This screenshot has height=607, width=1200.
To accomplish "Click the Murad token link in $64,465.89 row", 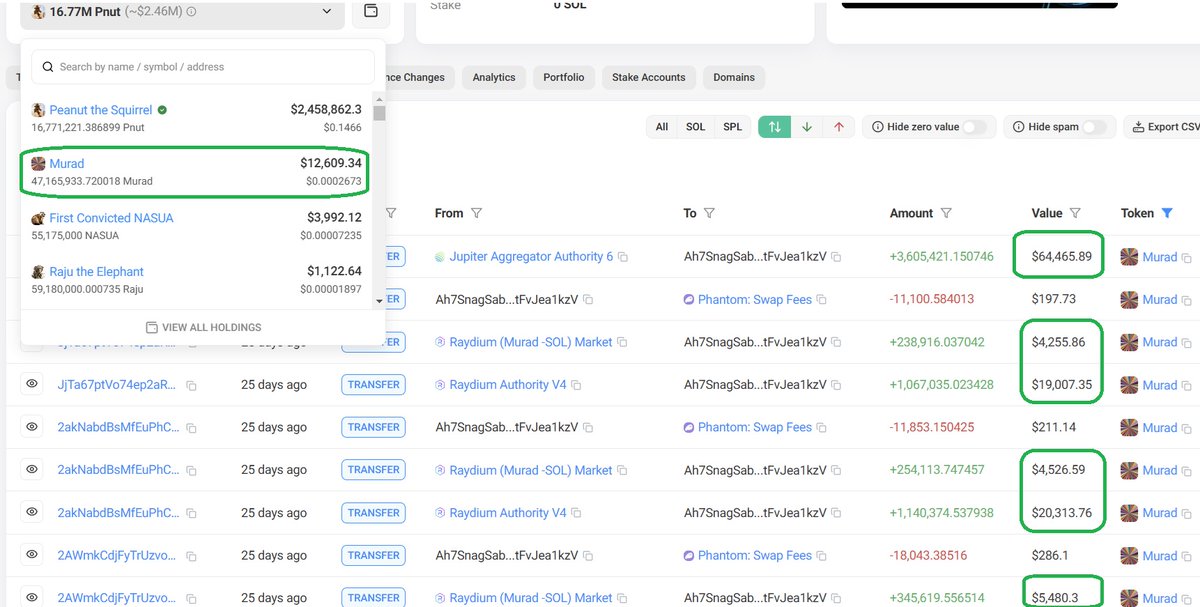I will 1160,256.
